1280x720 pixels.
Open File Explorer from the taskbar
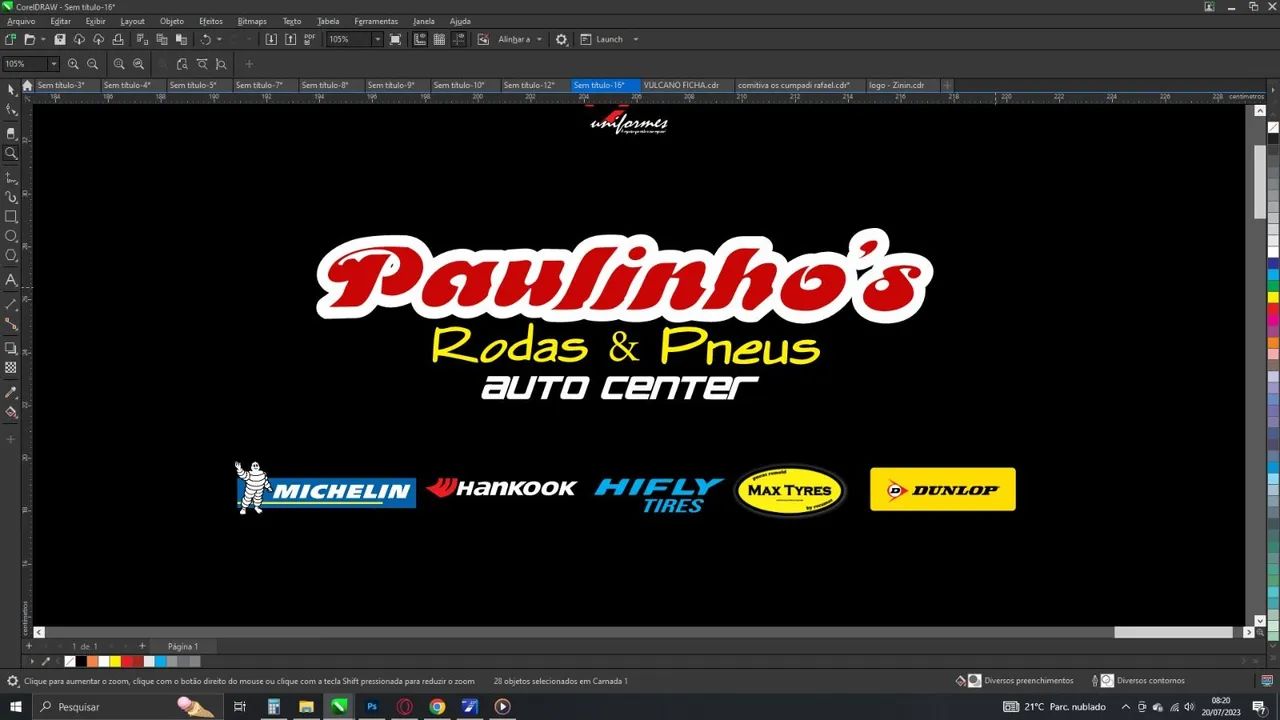pyautogui.click(x=306, y=707)
